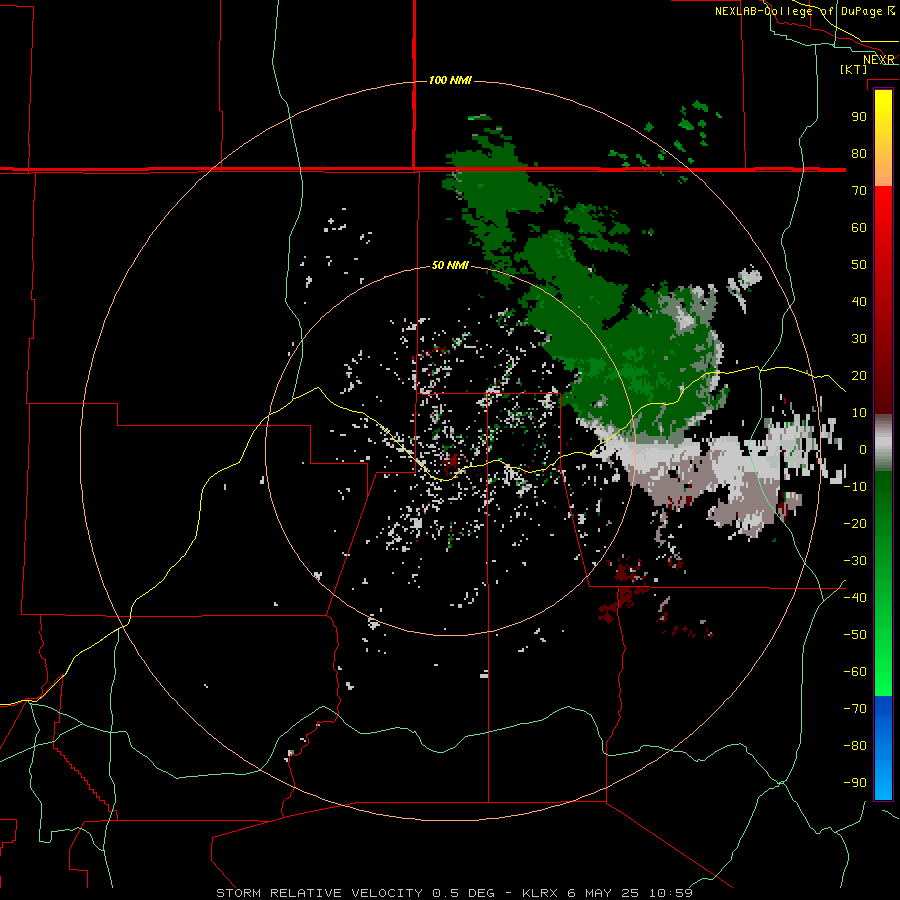Click the NEXLAB-College of DuPage header text

point(798,11)
